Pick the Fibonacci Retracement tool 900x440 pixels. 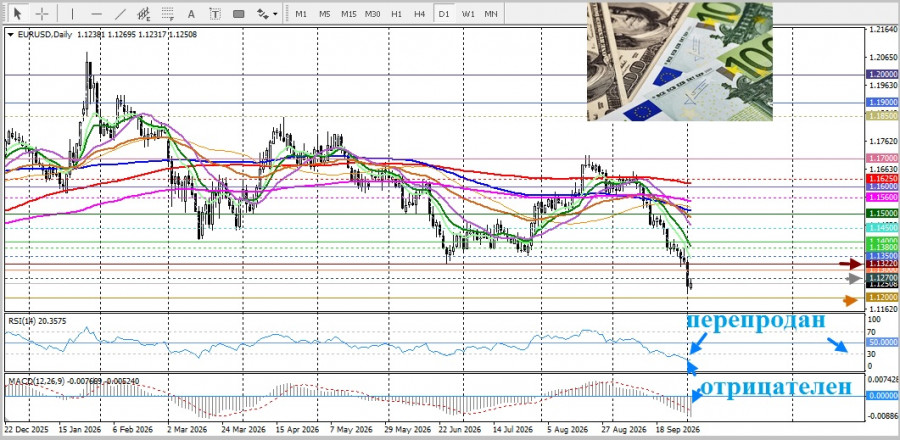point(168,13)
